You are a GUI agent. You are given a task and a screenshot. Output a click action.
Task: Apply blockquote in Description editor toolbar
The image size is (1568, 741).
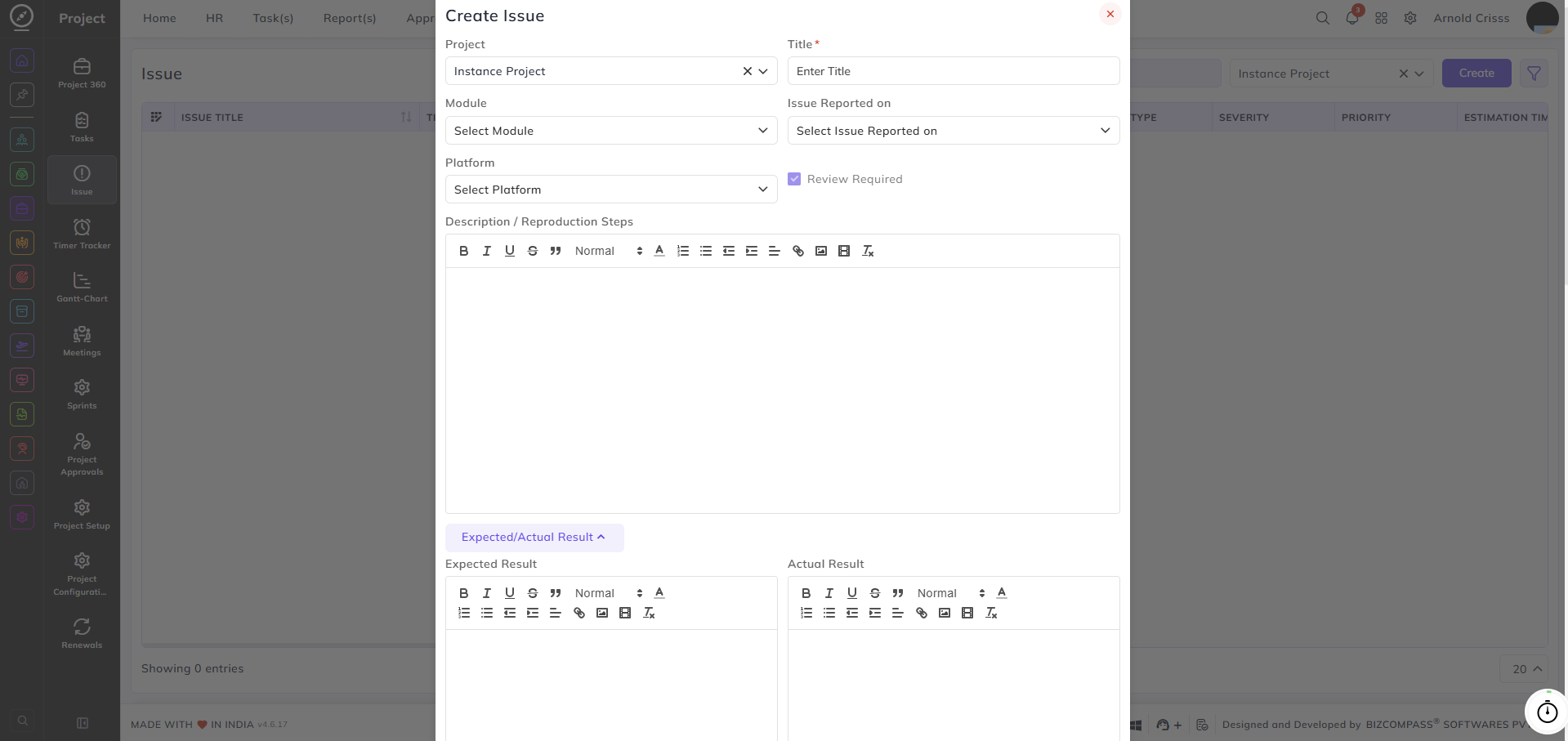coord(556,251)
